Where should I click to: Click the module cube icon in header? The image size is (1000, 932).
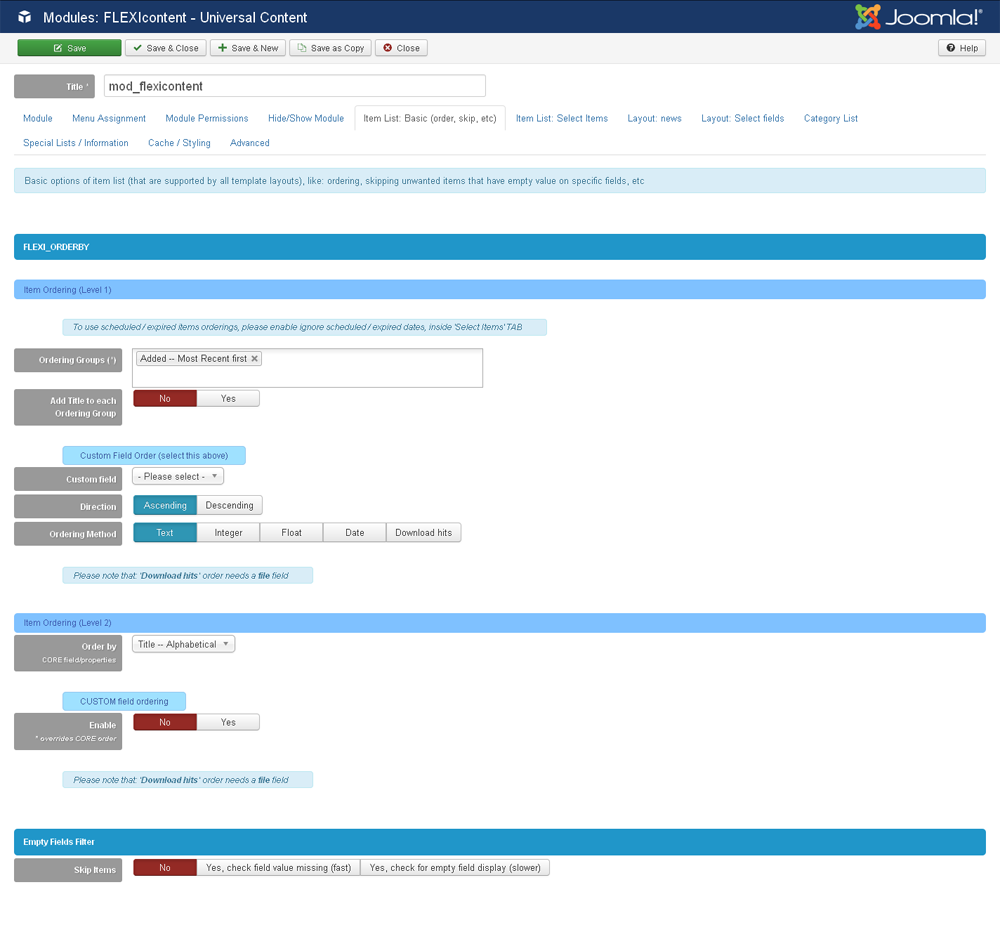25,17
